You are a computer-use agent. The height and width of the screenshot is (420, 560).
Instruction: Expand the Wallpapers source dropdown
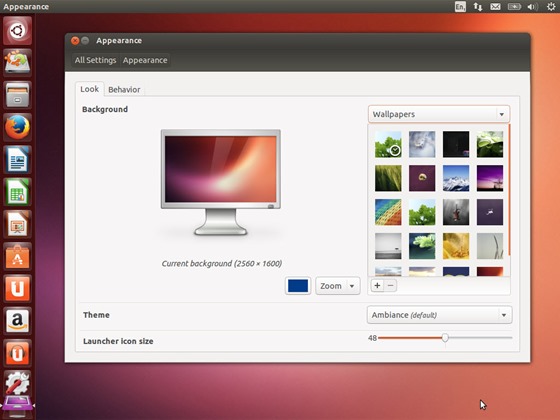439,114
